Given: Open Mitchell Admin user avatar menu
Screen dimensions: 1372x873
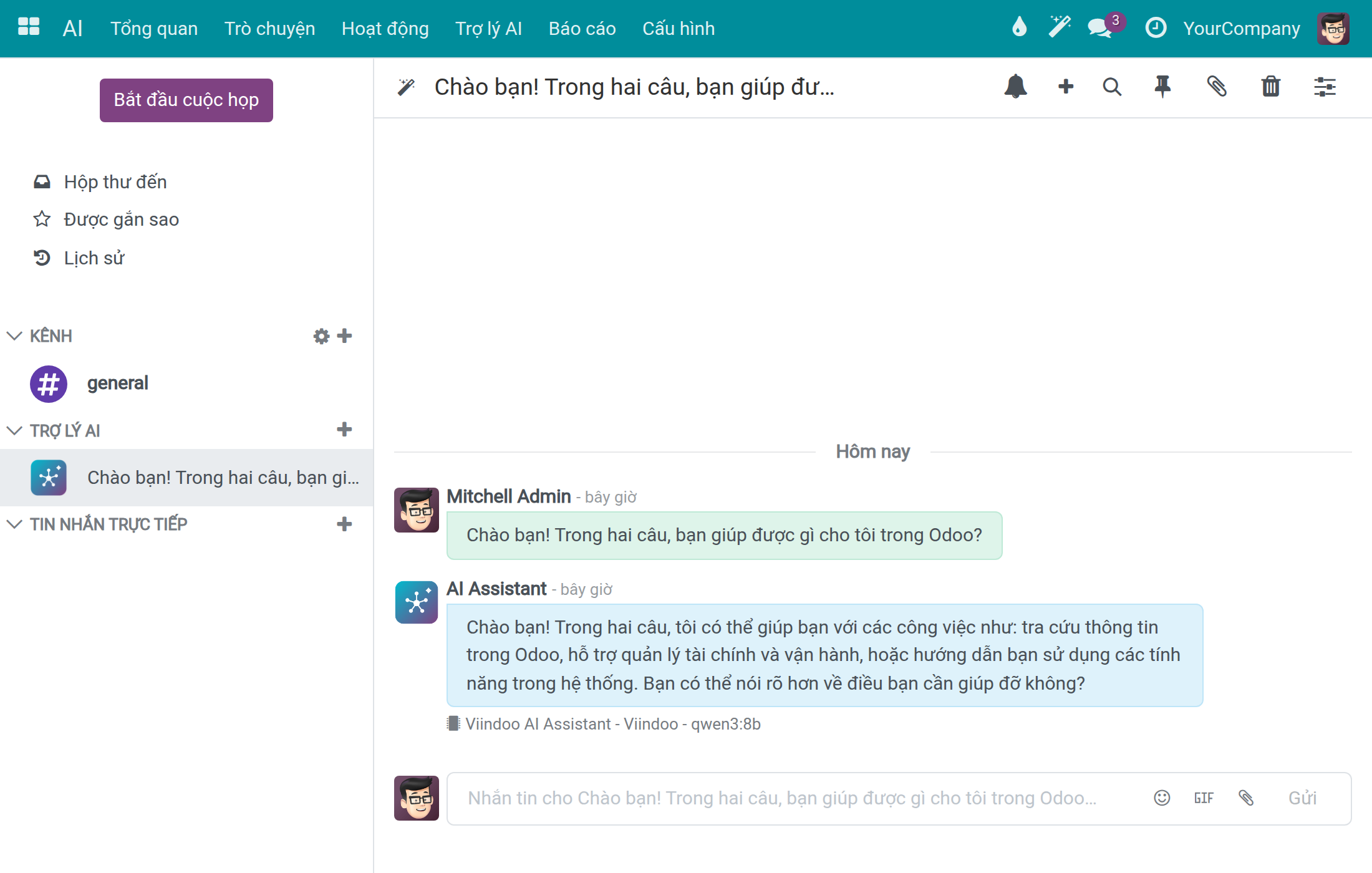Looking at the screenshot, I should pyautogui.click(x=1333, y=28).
